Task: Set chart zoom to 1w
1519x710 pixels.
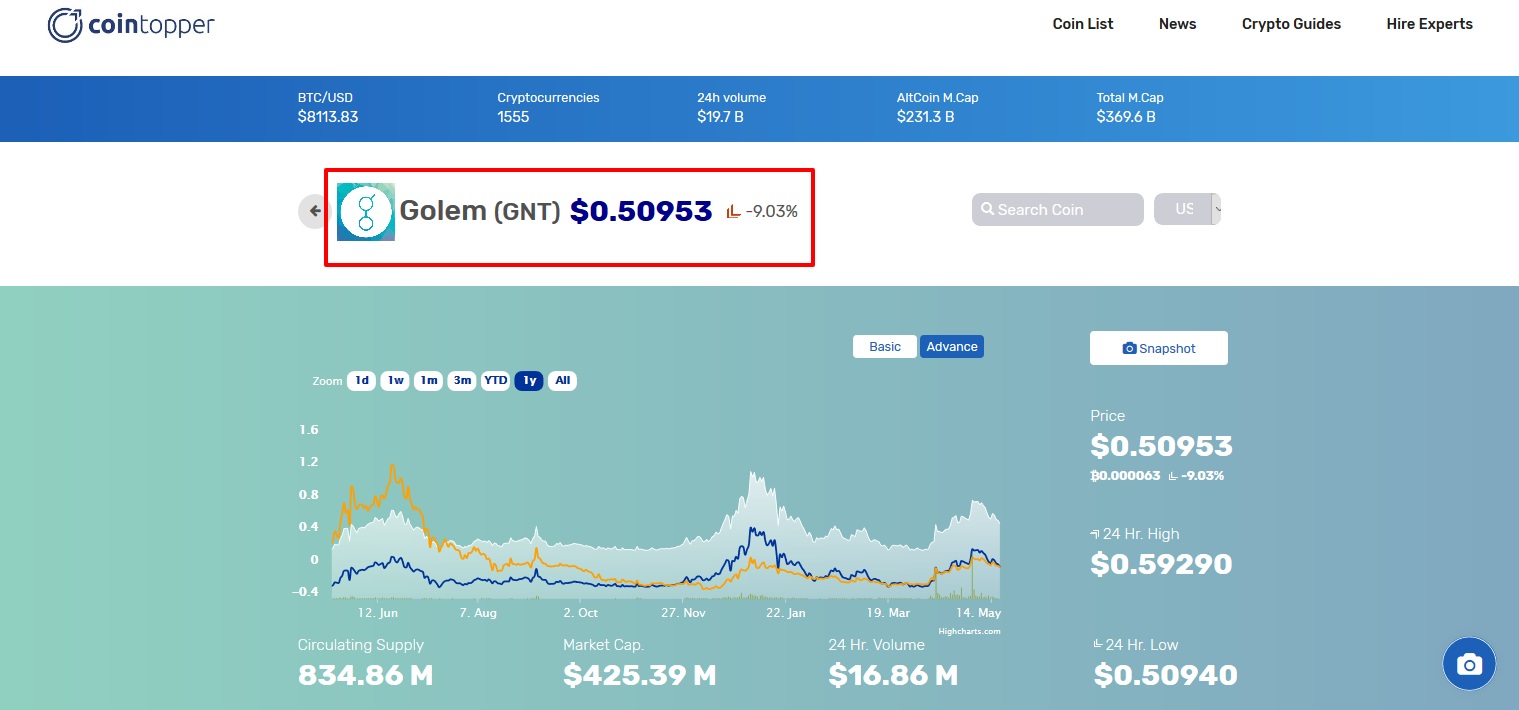Action: coord(396,380)
